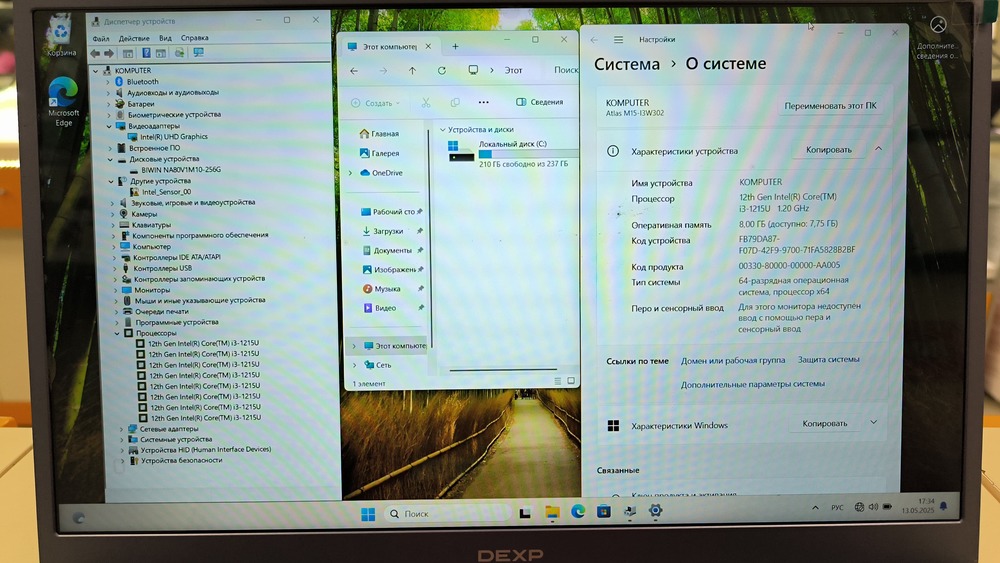Click the refresh icon in File Explorer

(441, 71)
